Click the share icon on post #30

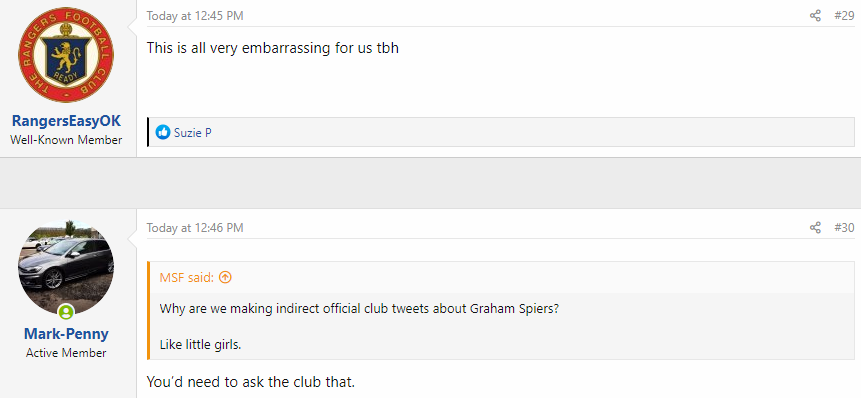coord(815,227)
